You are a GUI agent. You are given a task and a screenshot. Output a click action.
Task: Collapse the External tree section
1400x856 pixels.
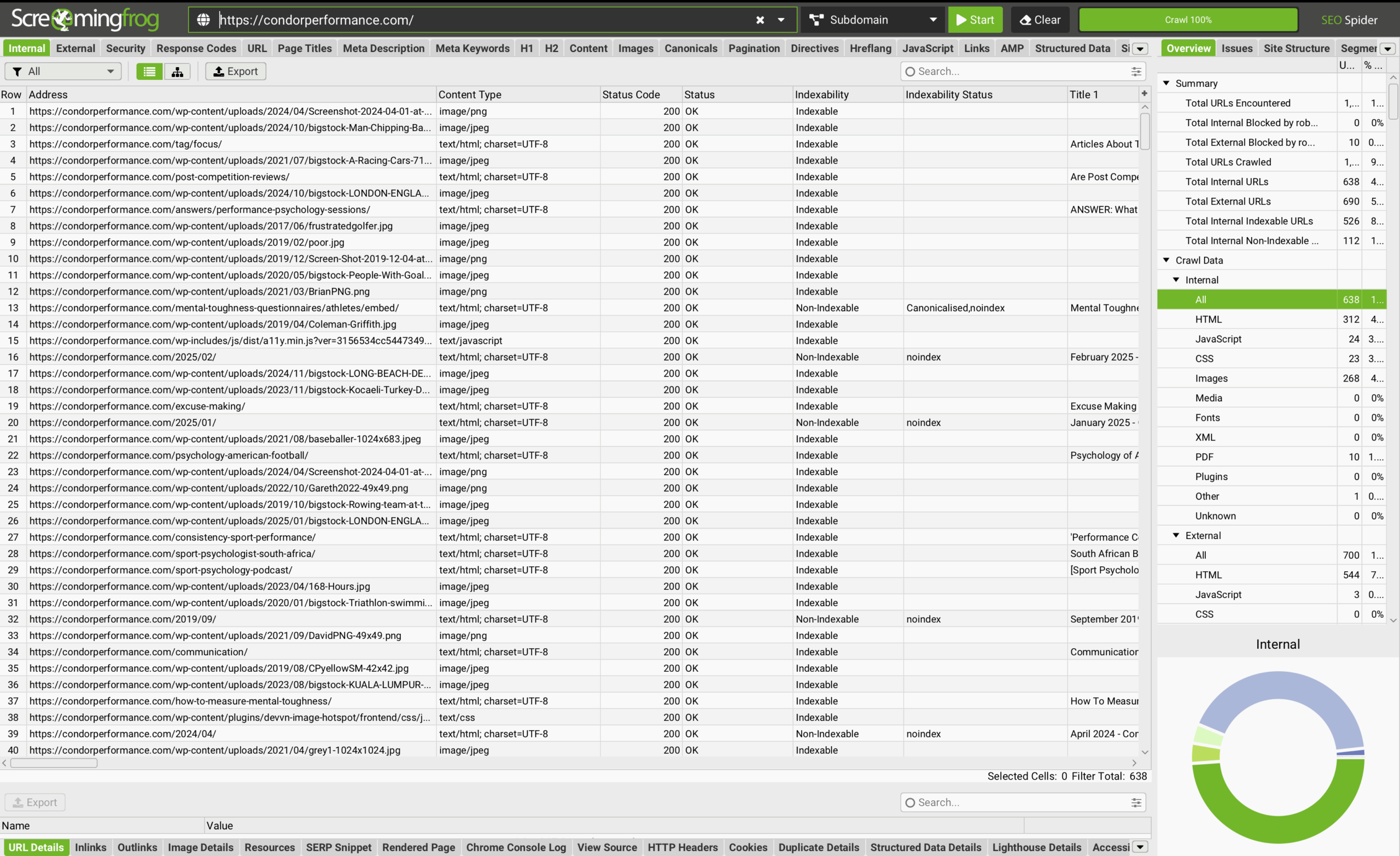click(1176, 535)
